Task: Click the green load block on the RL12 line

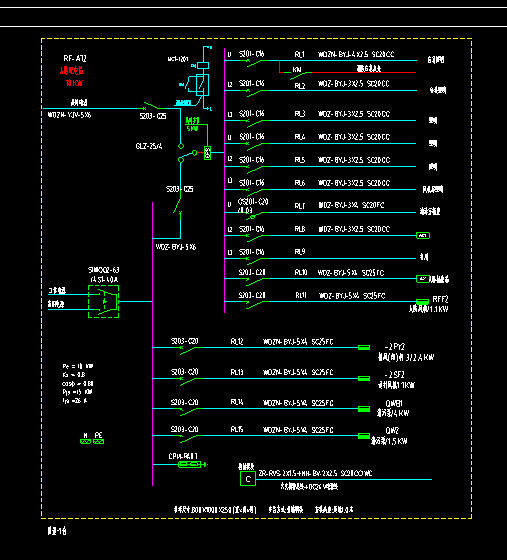Action: [x=364, y=347]
